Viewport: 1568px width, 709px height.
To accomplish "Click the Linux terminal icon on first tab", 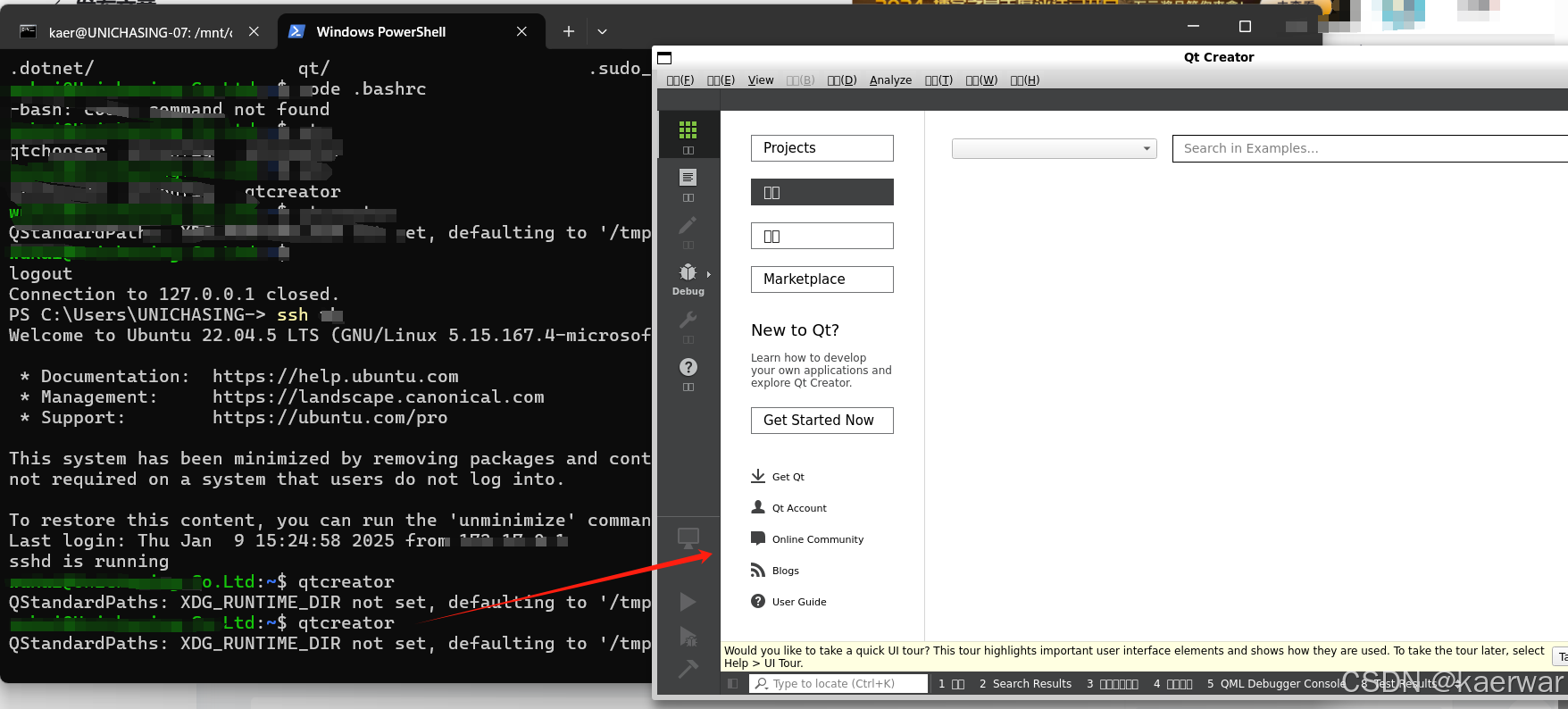I will (x=29, y=31).
